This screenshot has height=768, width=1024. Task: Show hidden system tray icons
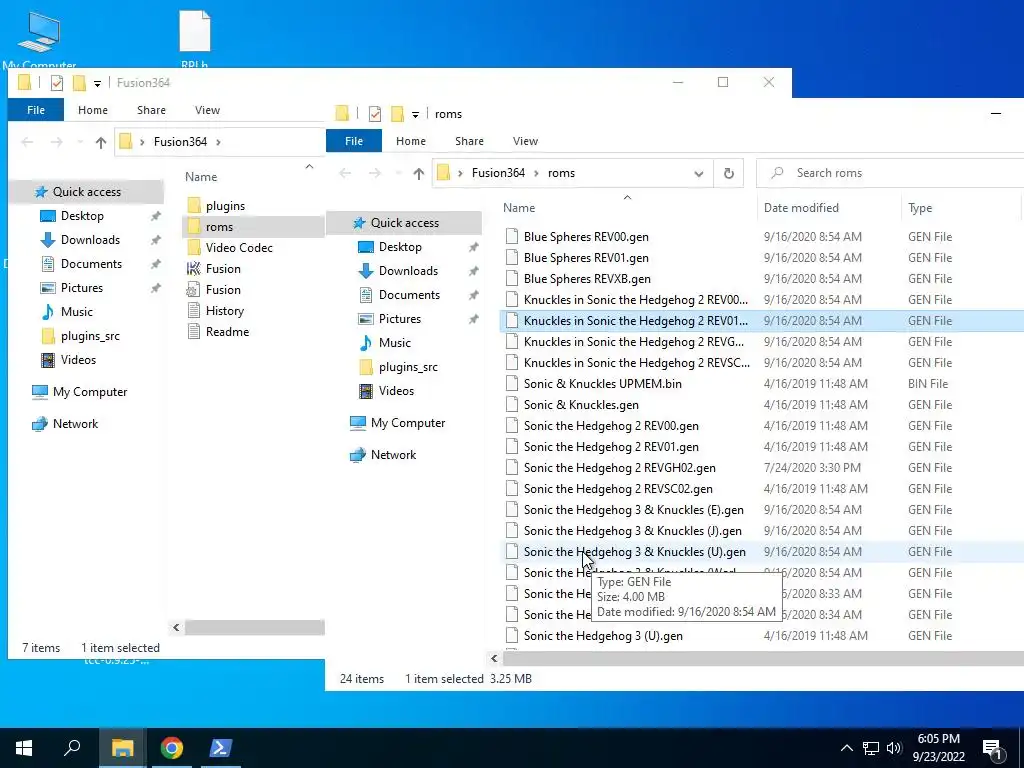point(846,748)
